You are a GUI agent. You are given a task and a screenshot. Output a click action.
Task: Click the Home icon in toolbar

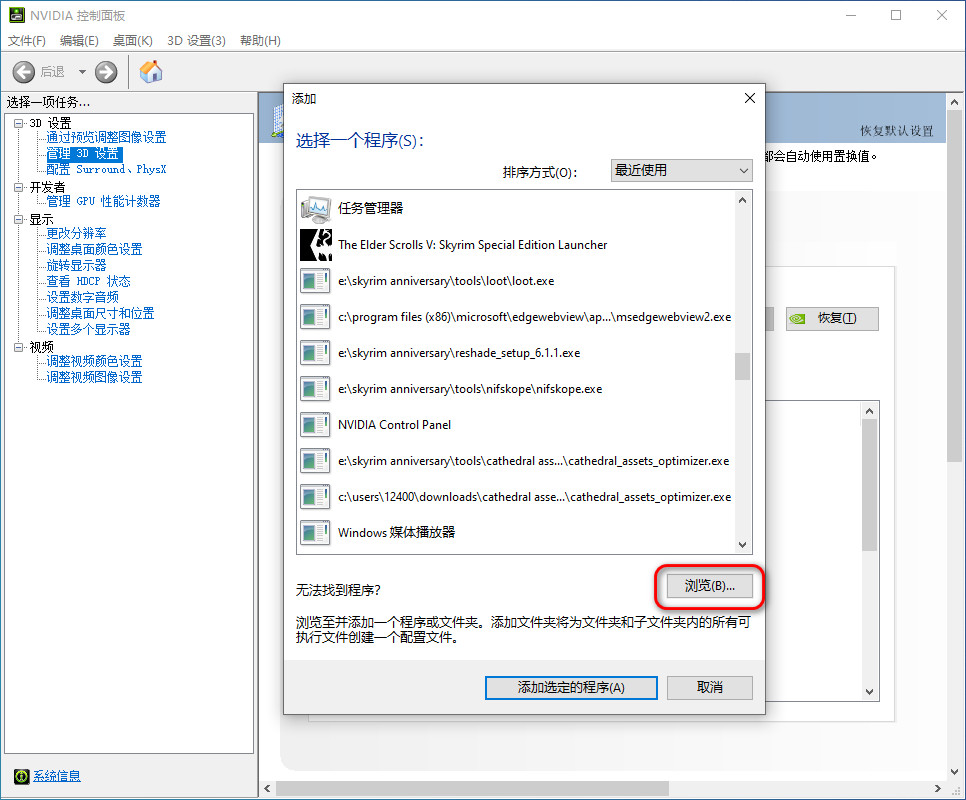151,72
